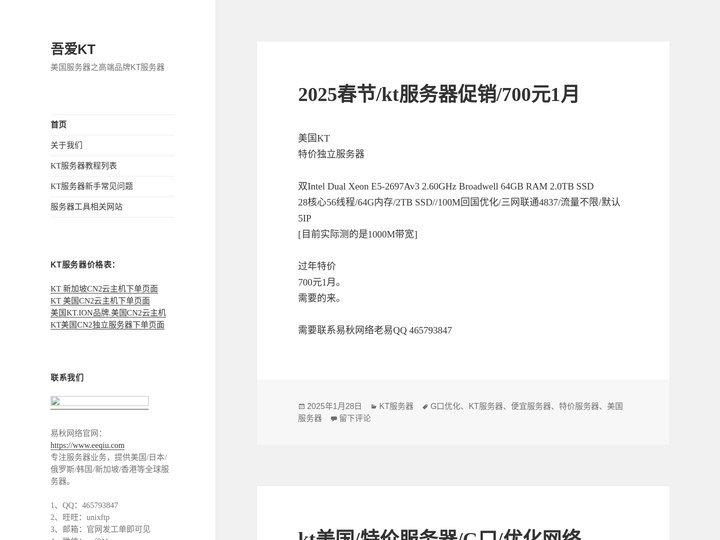Select sidebar text 1、QQ: 465793847
Viewport: 720px width, 540px height.
click(x=84, y=505)
